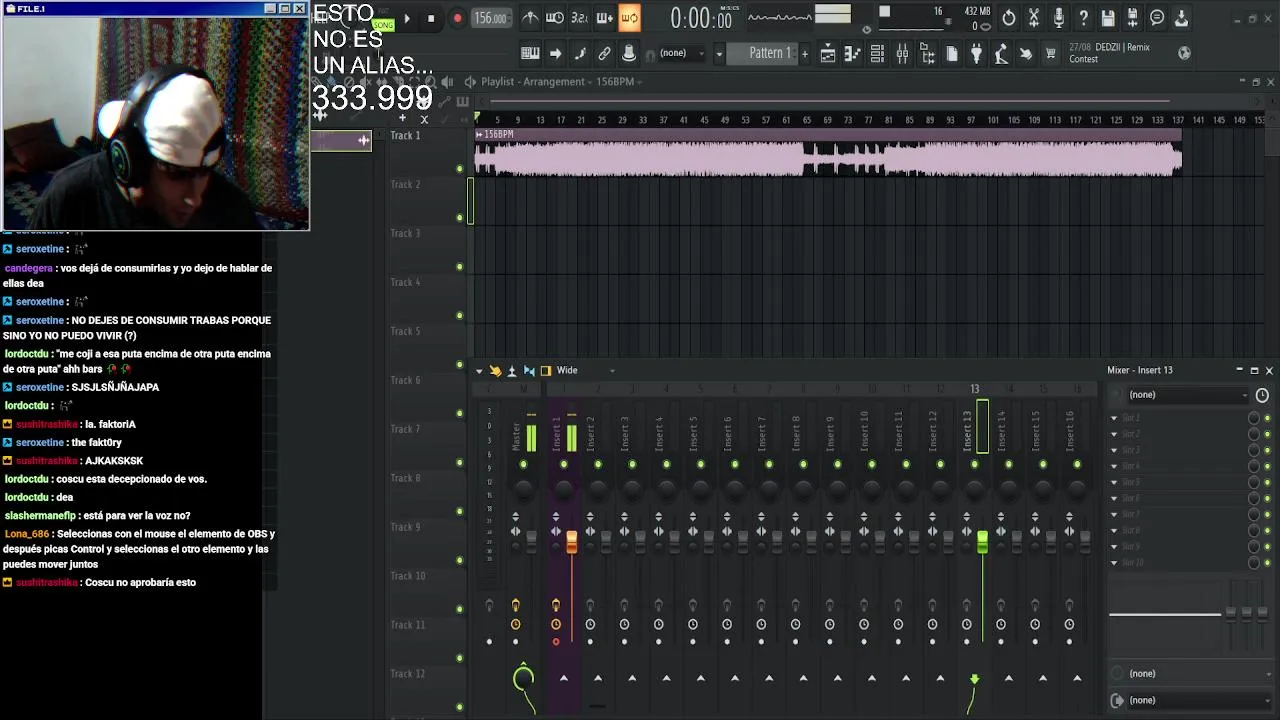Toggle blend recording overdub icon
This screenshot has width=1280, height=720.
tap(604, 18)
